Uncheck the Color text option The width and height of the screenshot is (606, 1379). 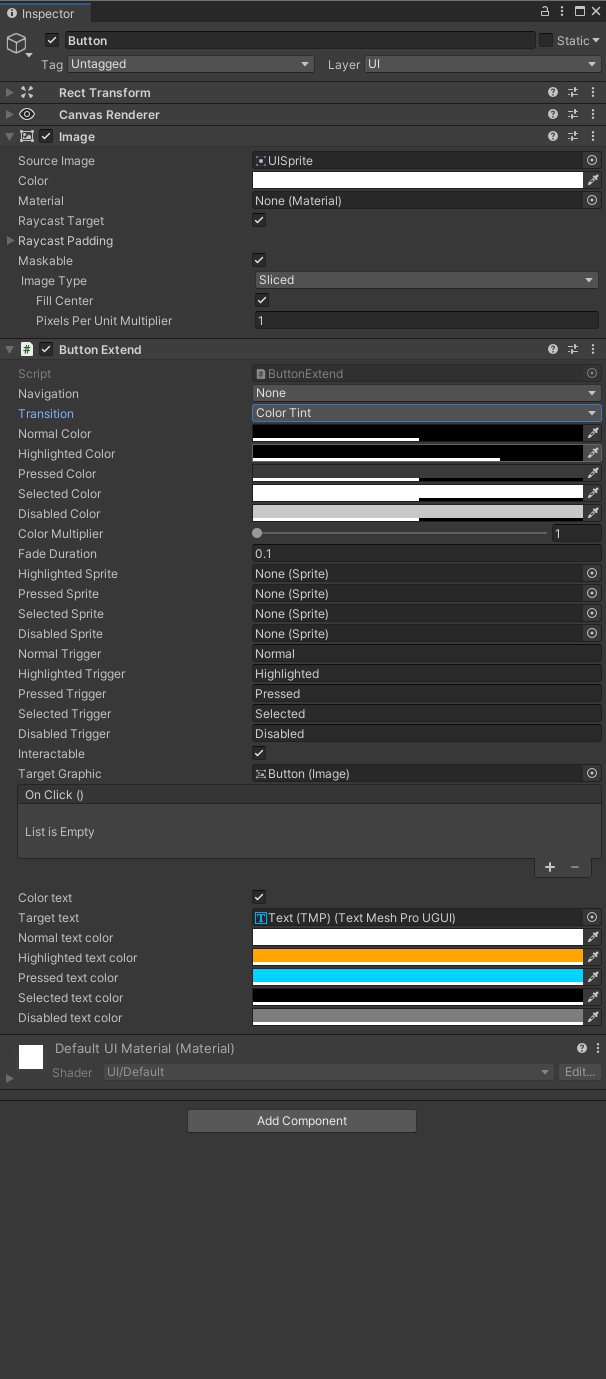260,897
